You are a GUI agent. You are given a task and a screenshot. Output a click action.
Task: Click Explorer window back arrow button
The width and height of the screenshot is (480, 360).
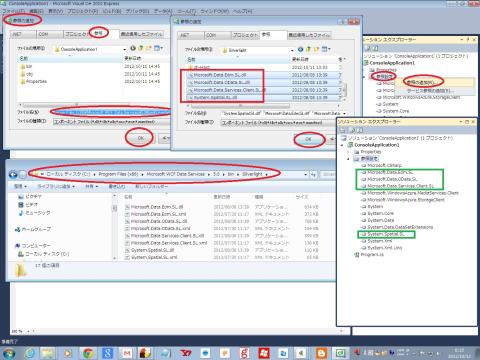click(x=13, y=174)
